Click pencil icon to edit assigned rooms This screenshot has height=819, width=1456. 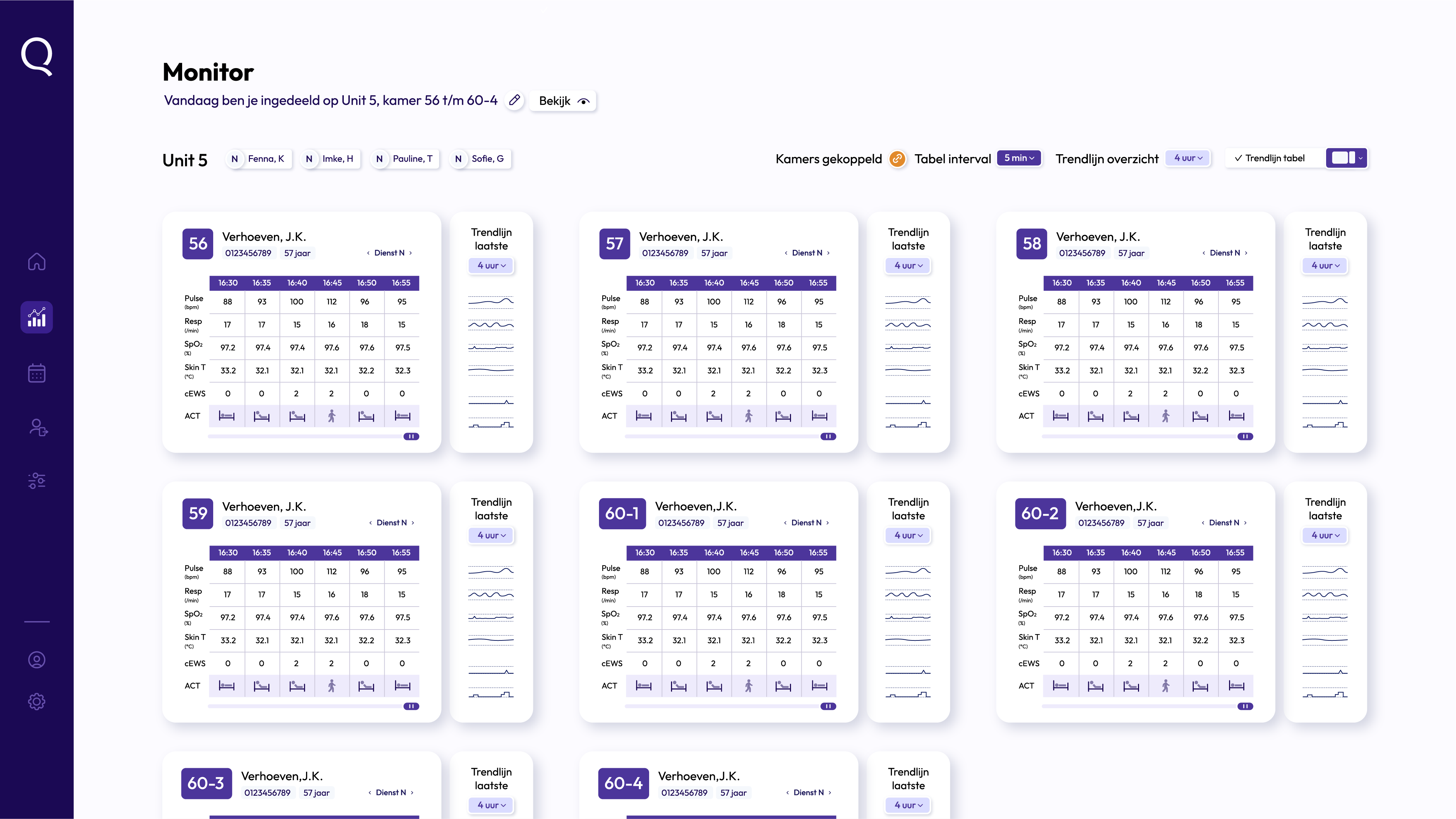tap(514, 100)
